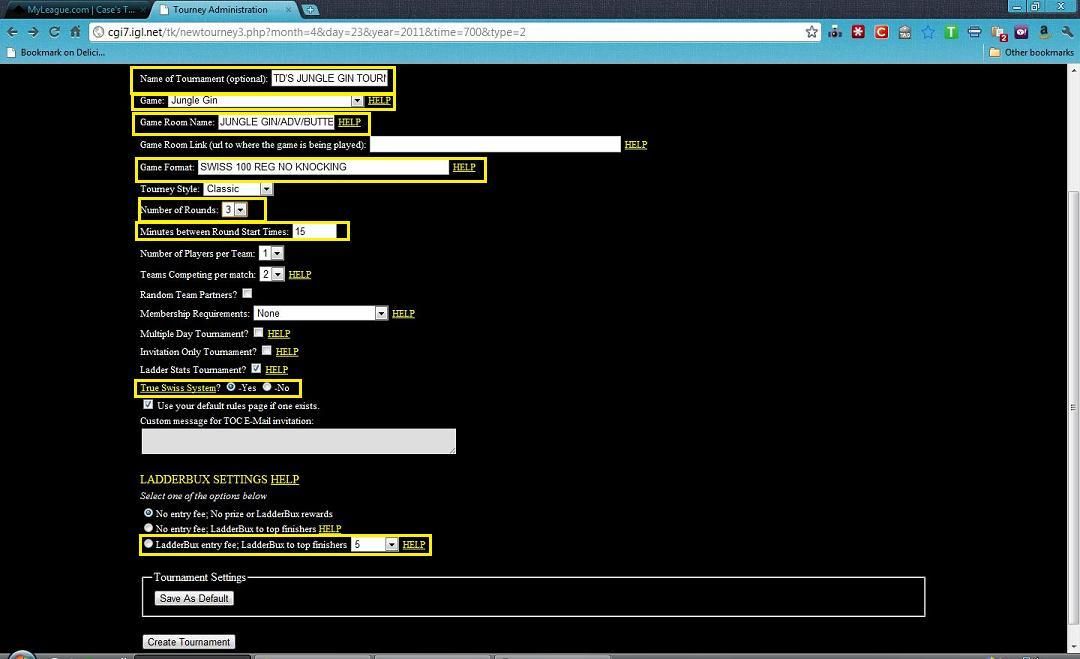Open Teams Competing per match dropdown

pos(272,274)
